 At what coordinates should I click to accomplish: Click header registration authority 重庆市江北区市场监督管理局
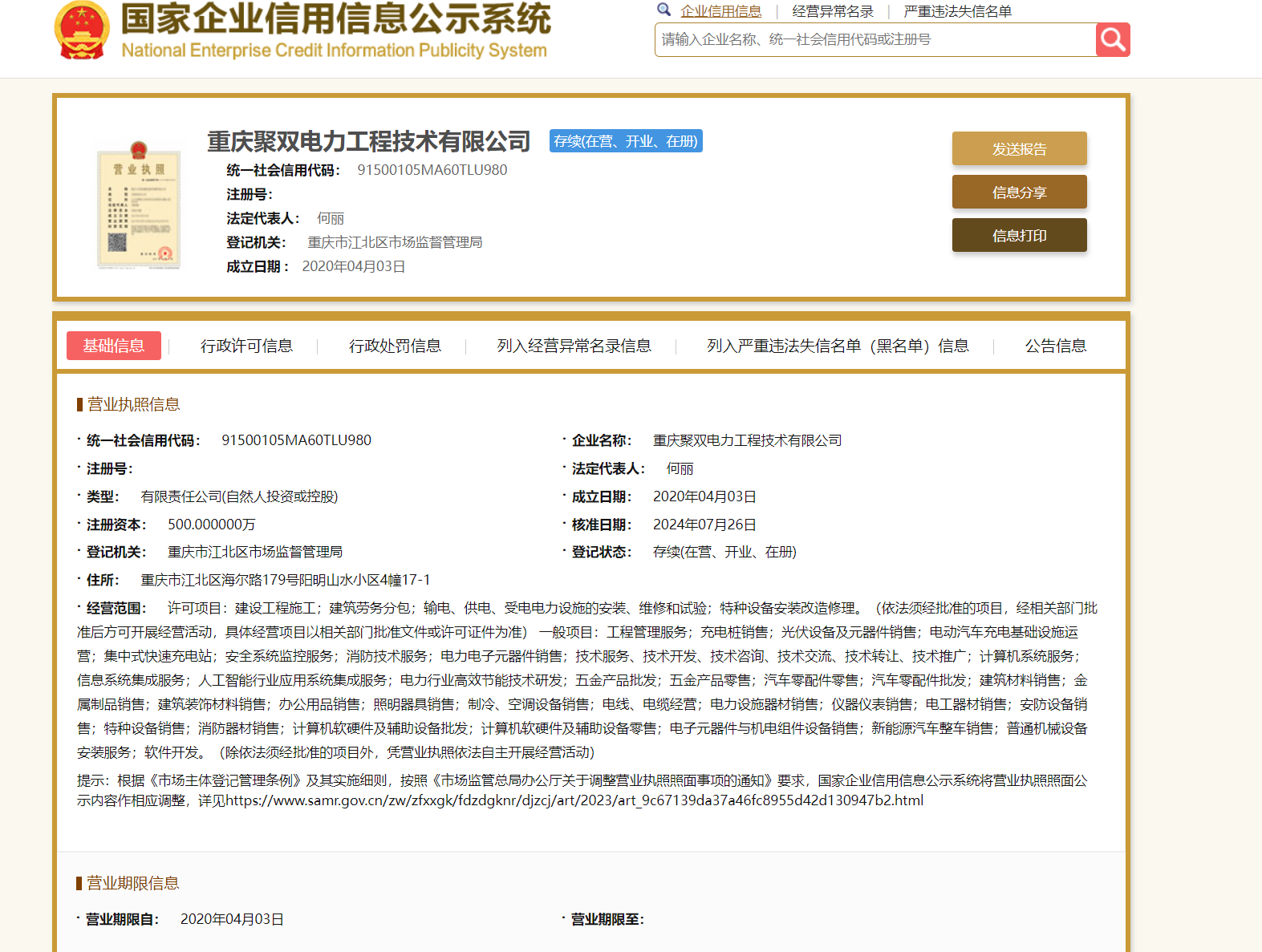(396, 242)
